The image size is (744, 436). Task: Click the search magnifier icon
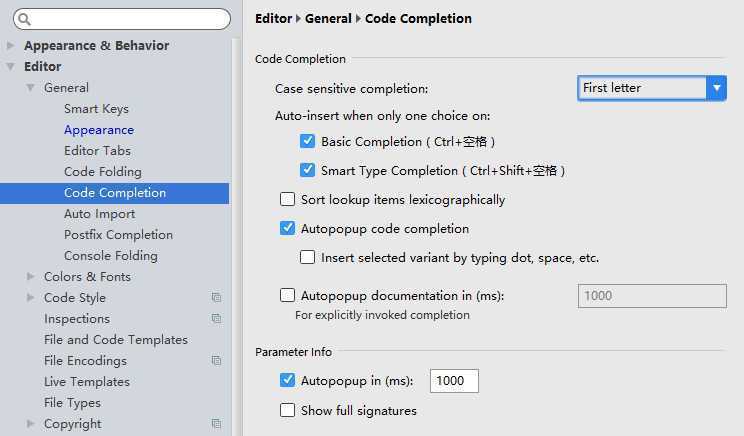(24, 19)
